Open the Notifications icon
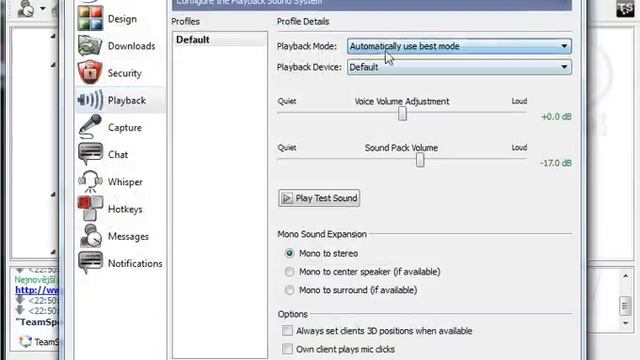 coord(90,263)
